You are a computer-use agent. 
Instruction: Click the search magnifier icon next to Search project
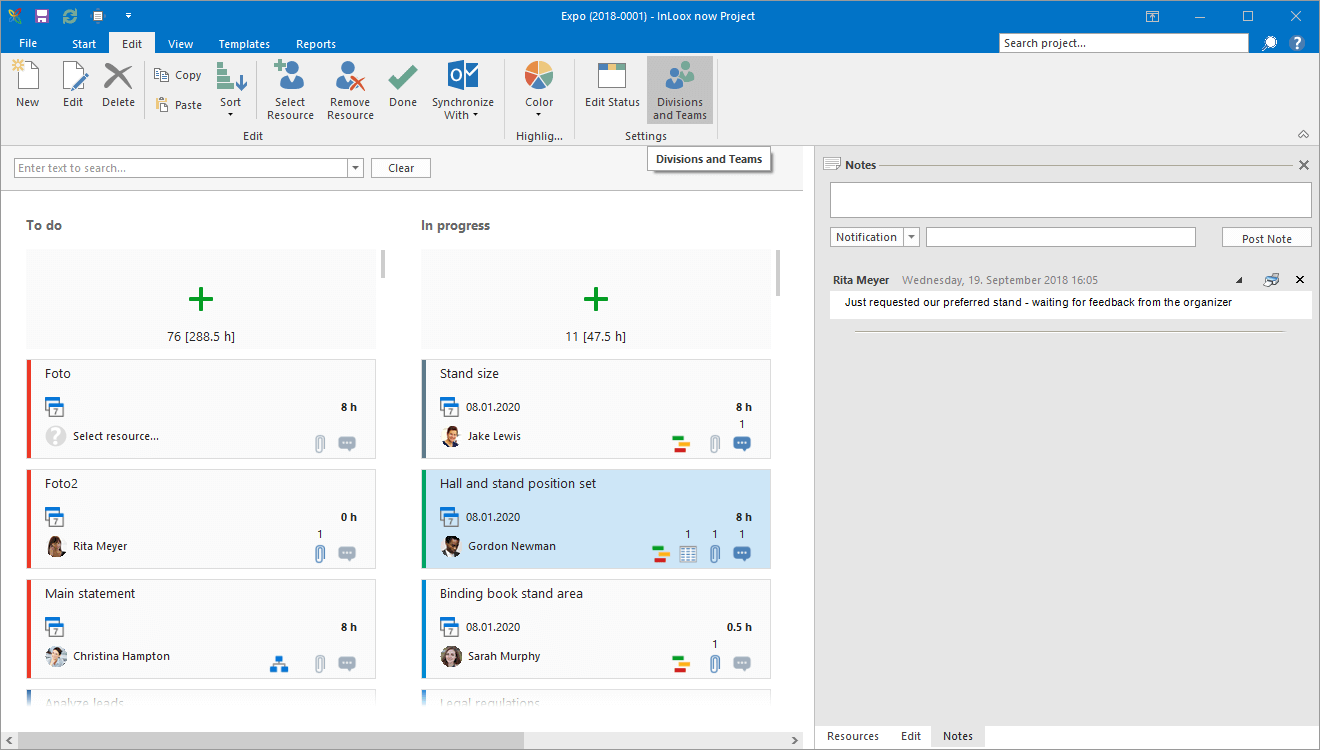click(x=1270, y=43)
